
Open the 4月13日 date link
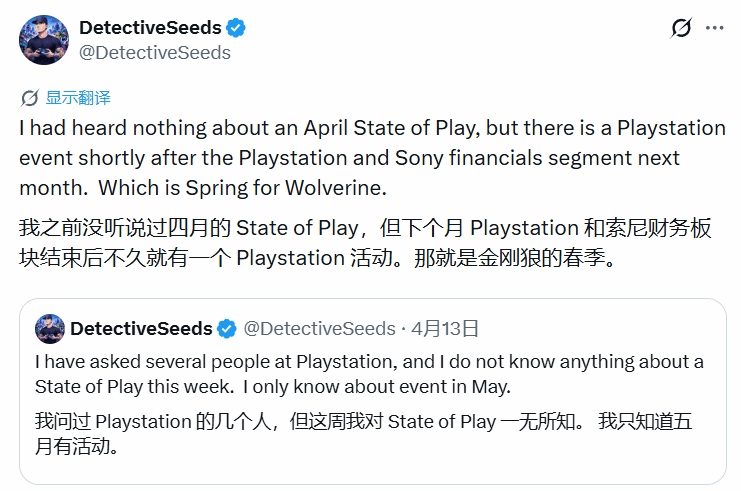[x=445, y=328]
